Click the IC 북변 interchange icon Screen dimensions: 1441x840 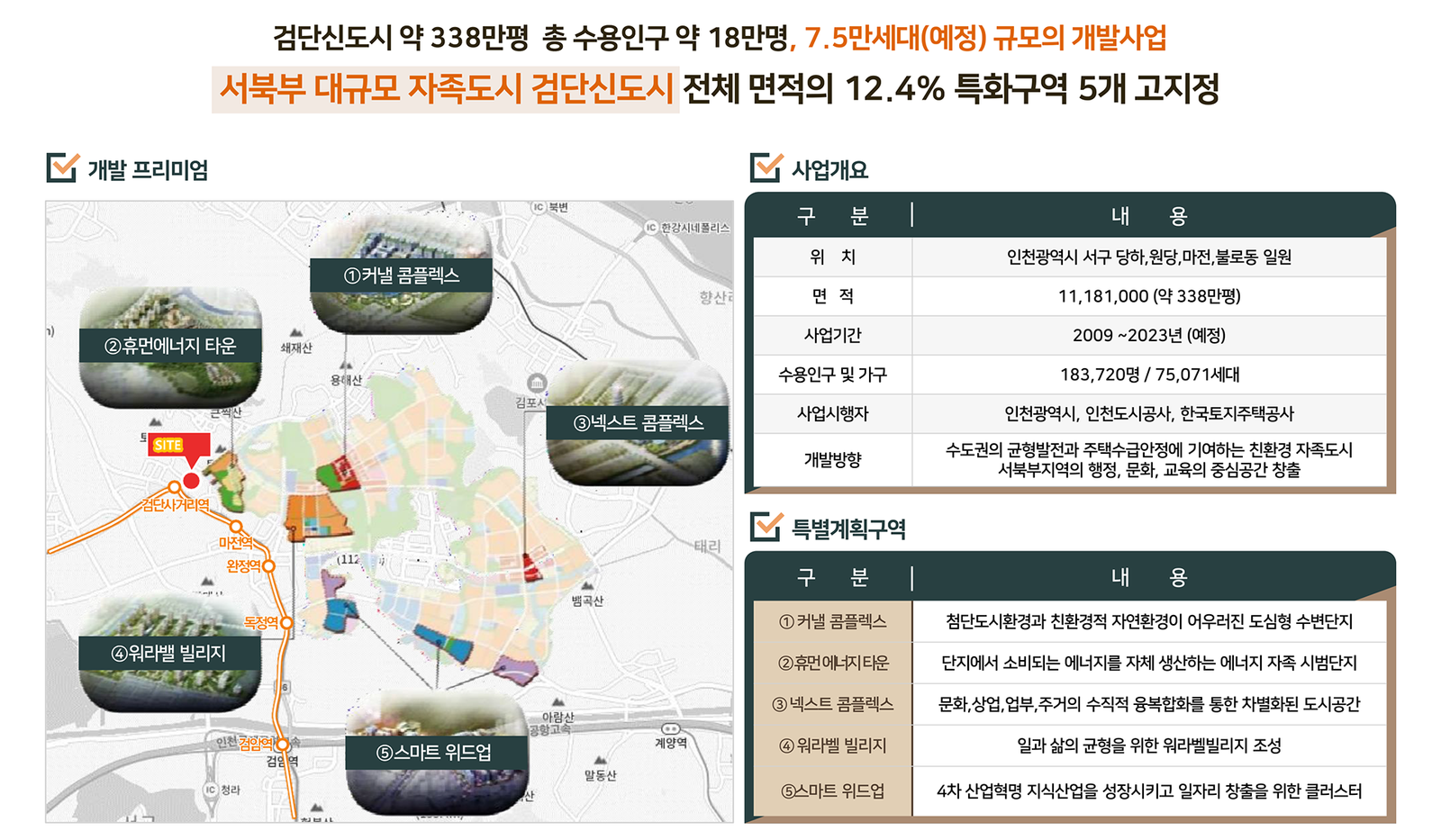coord(538,207)
